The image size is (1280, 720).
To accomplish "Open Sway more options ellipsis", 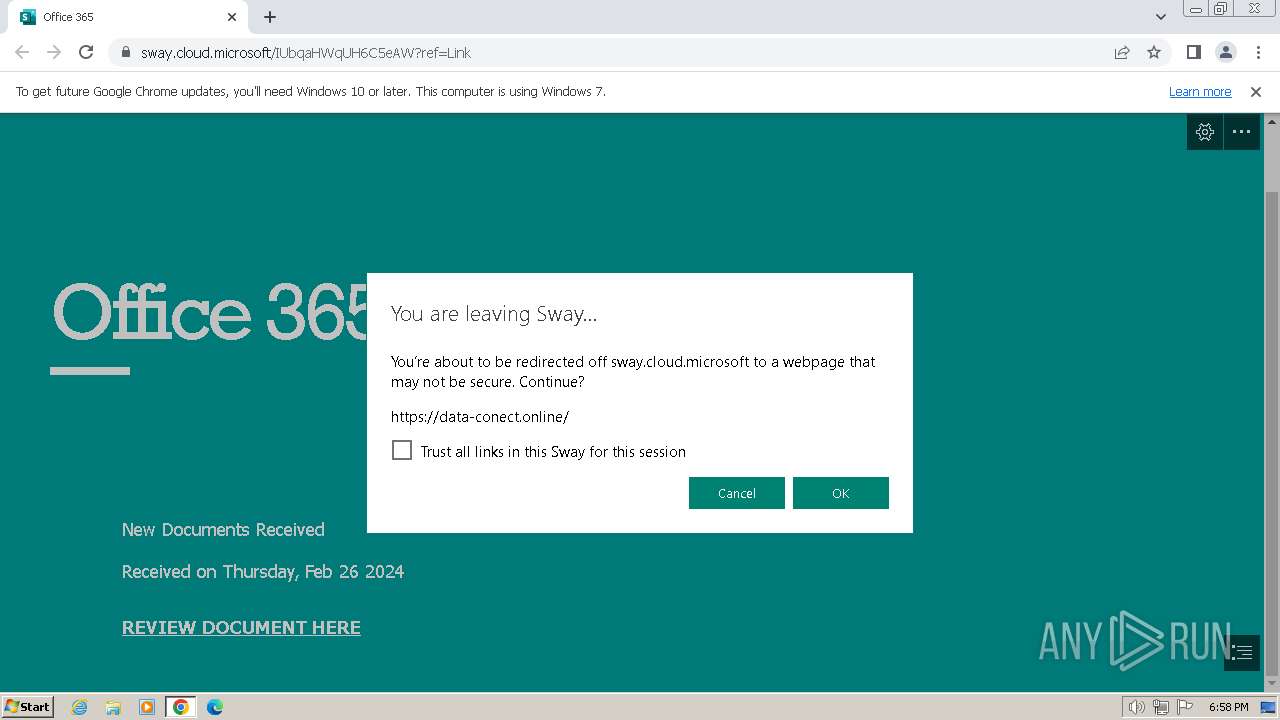I will pos(1241,132).
